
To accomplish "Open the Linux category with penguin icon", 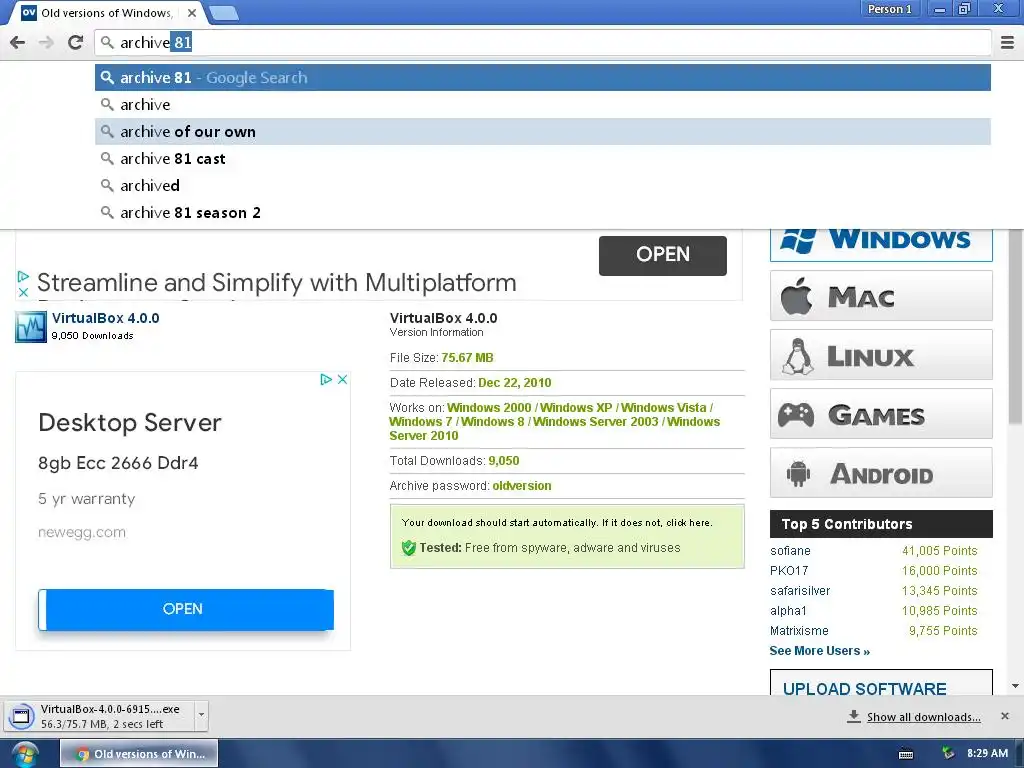I will click(x=881, y=355).
